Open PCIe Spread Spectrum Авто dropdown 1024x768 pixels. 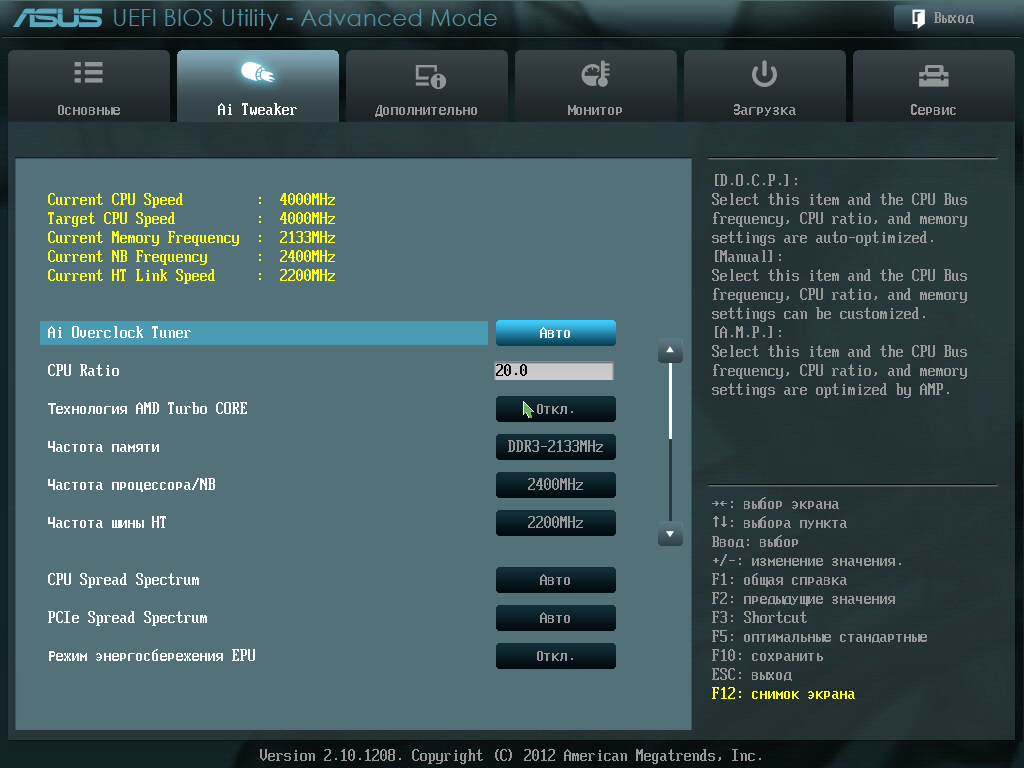556,618
